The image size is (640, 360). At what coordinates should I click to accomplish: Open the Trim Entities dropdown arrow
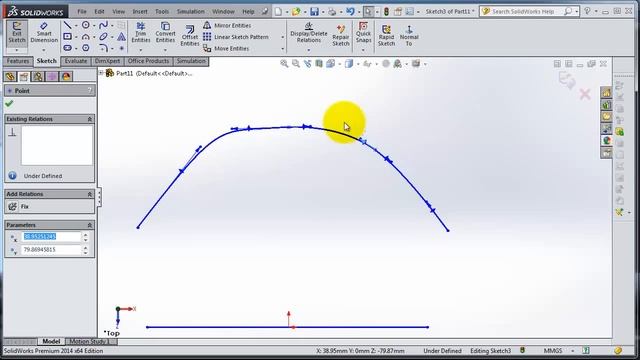(141, 50)
